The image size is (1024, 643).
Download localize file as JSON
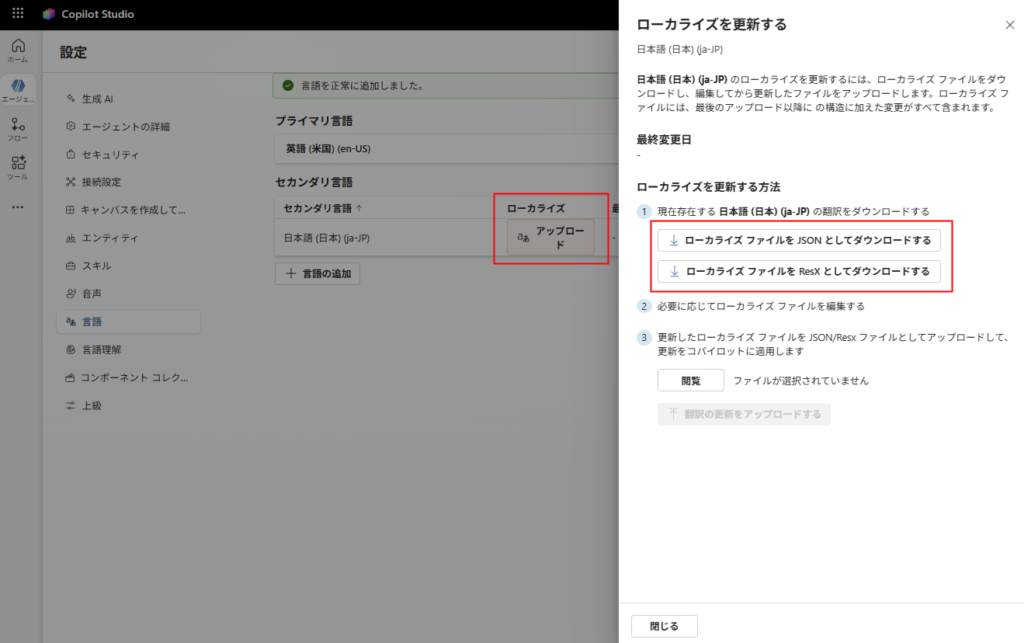(x=799, y=240)
